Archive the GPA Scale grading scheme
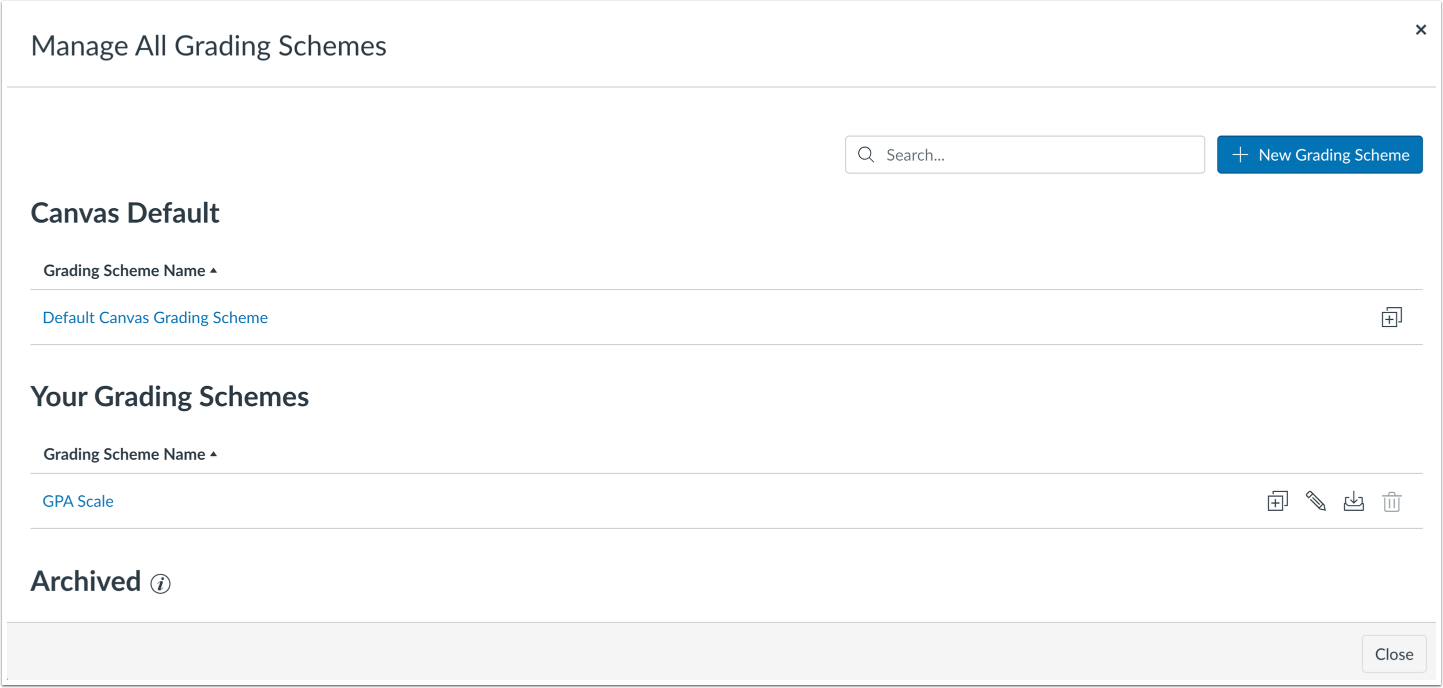The width and height of the screenshot is (1443, 688). (1353, 502)
